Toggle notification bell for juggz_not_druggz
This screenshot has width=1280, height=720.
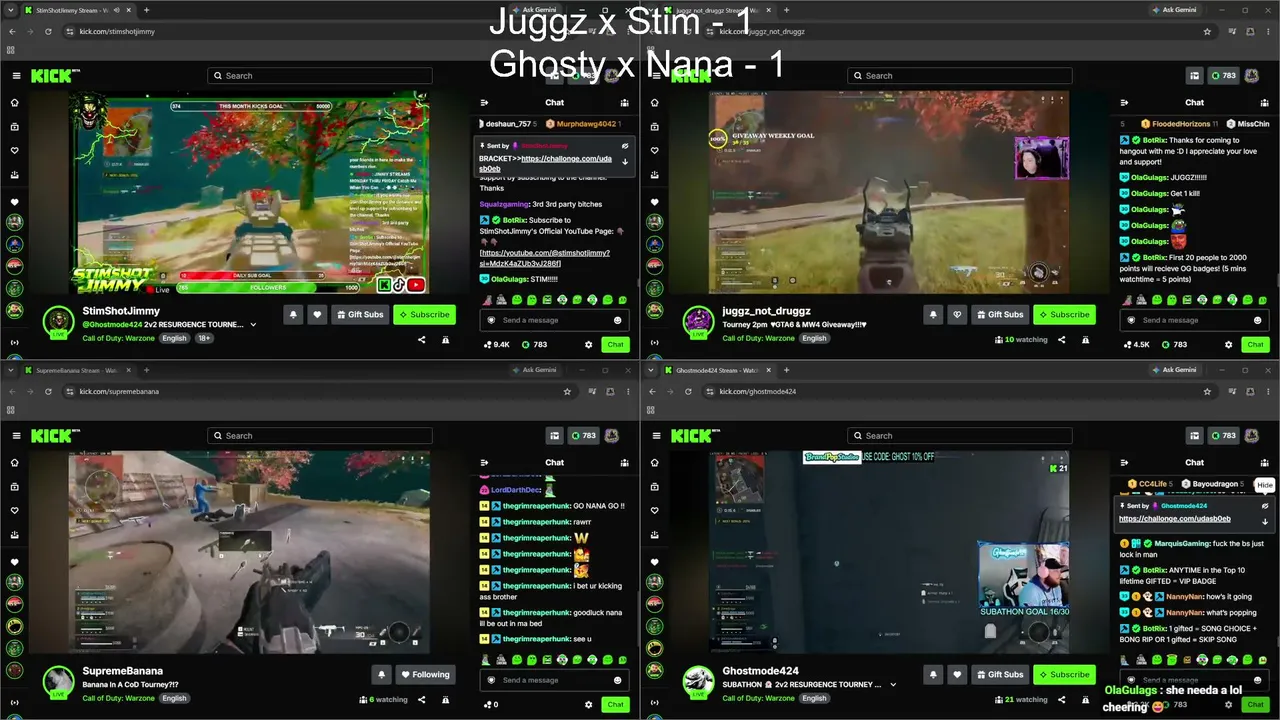tap(933, 314)
